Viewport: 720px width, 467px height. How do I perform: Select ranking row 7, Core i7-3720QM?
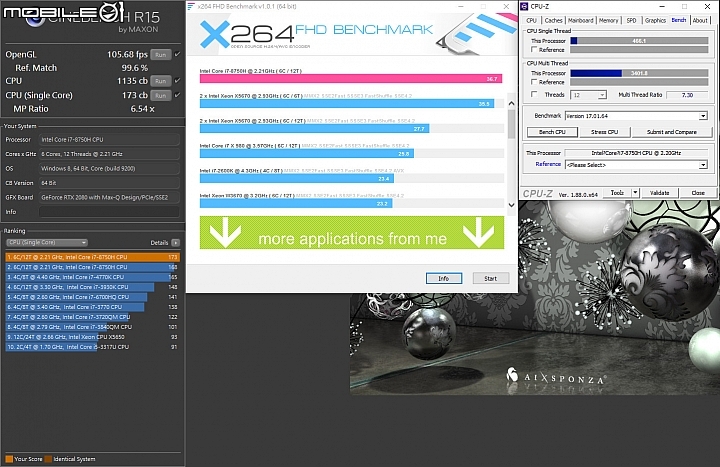92,317
